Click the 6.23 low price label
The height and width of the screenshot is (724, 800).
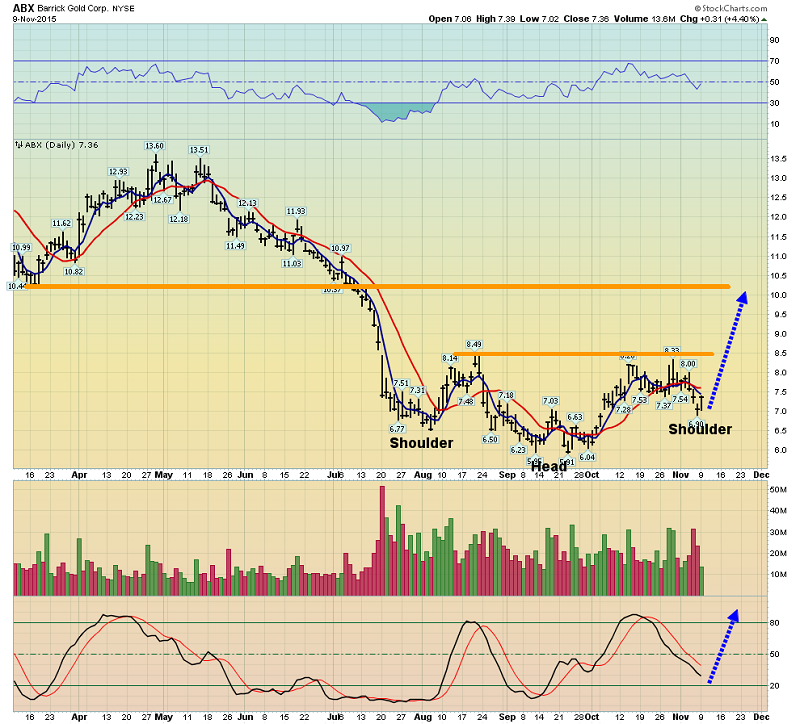[x=518, y=450]
